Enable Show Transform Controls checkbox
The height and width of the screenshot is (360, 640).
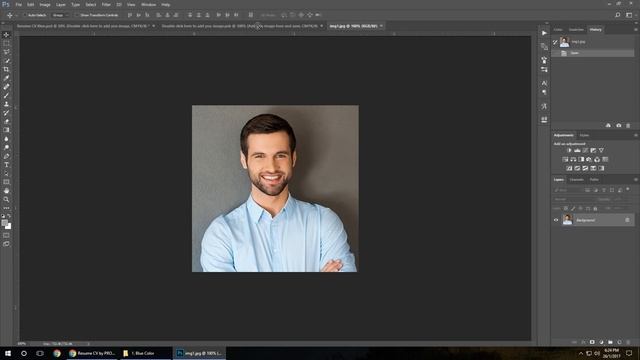[x=76, y=15]
